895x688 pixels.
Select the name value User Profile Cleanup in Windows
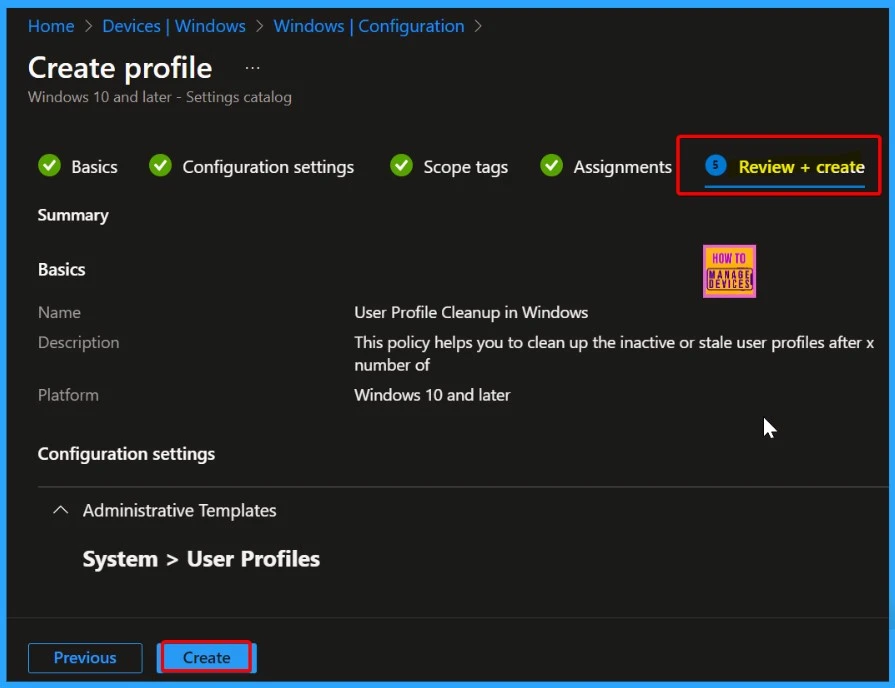471,312
